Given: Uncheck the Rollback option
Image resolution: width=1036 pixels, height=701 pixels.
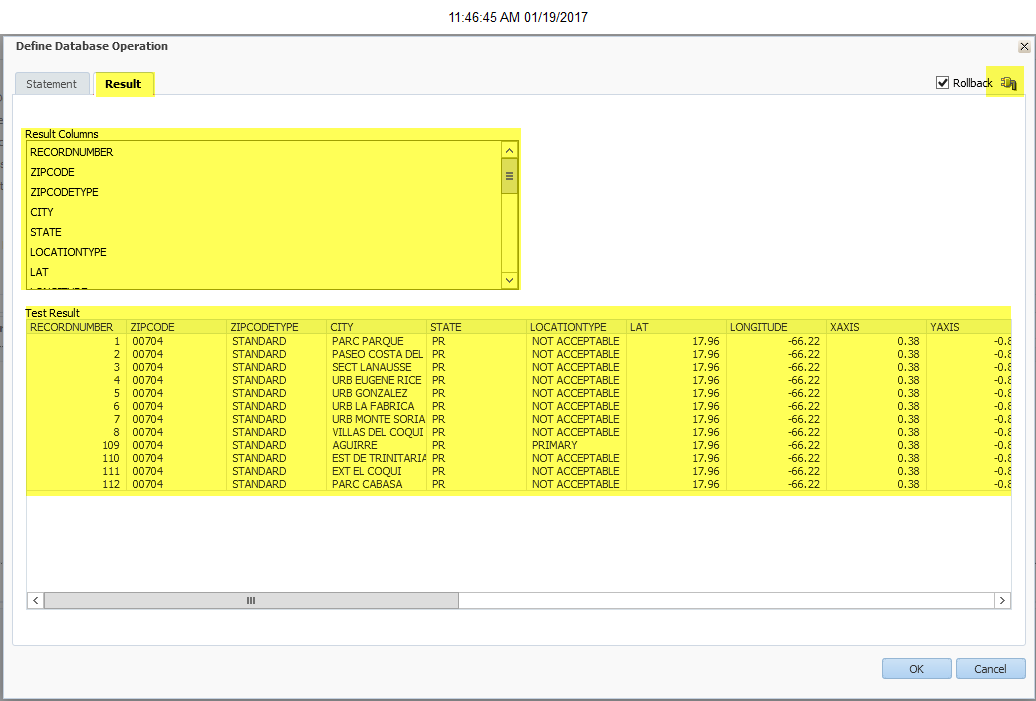Looking at the screenshot, I should [942, 82].
